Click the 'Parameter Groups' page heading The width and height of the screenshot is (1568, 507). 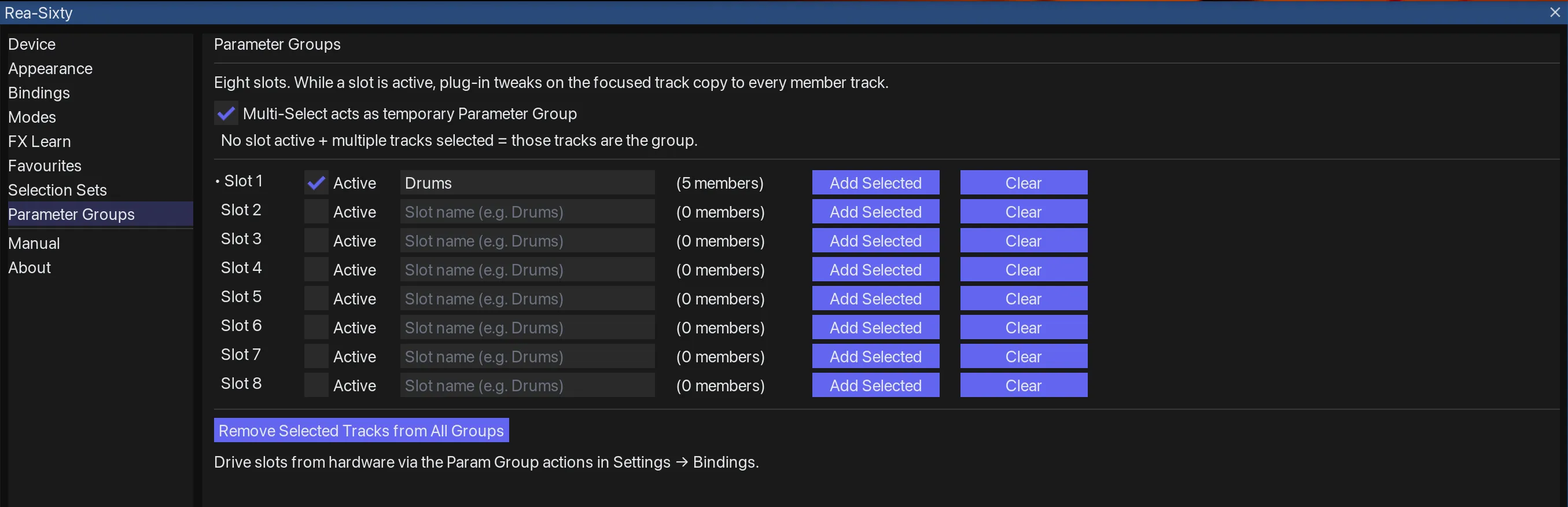(x=277, y=45)
